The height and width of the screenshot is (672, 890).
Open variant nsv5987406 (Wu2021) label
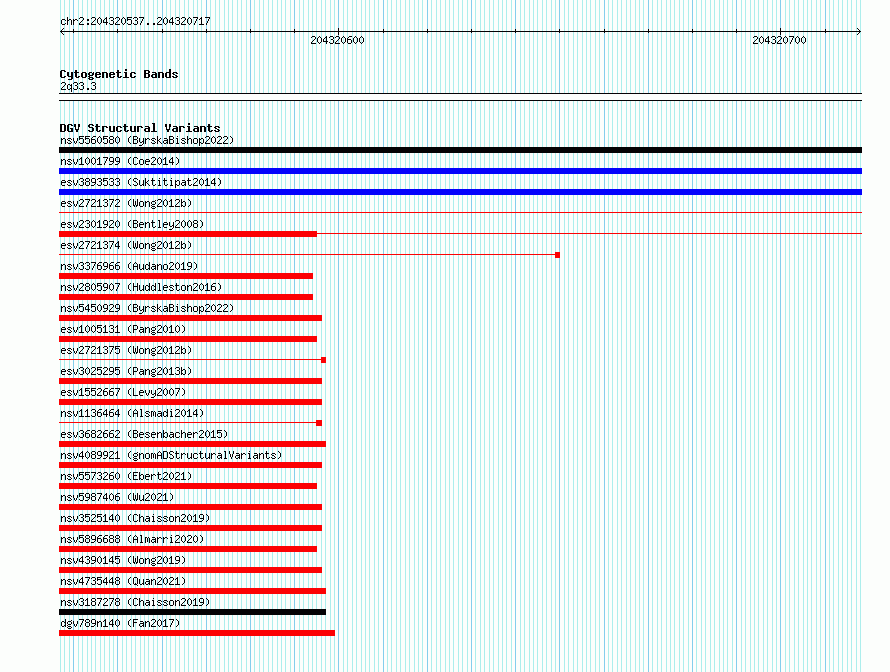[117, 497]
